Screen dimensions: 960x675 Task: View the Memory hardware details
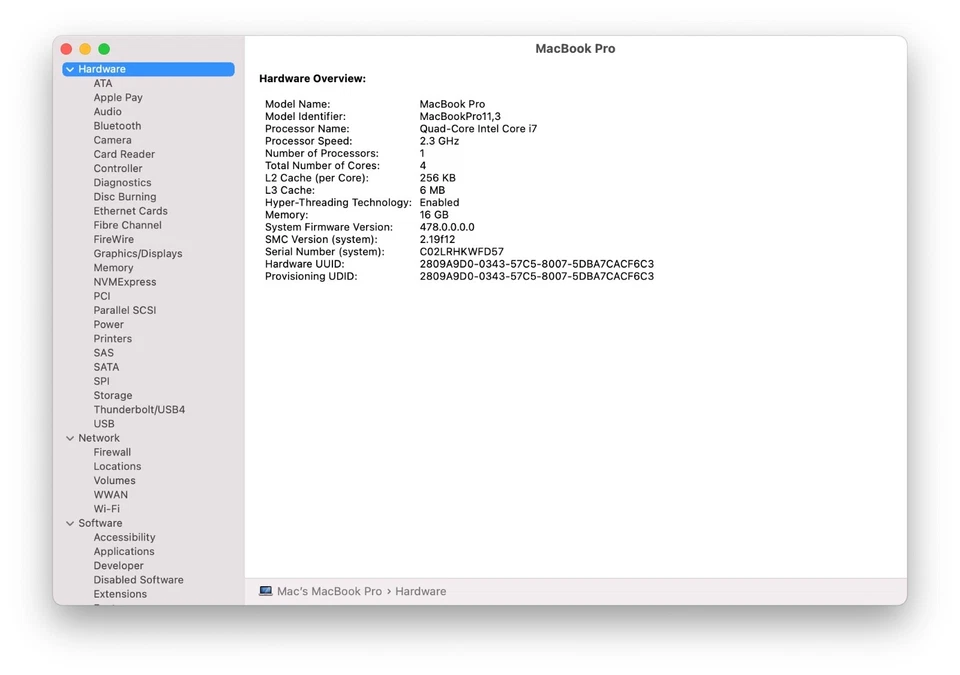tap(113, 267)
